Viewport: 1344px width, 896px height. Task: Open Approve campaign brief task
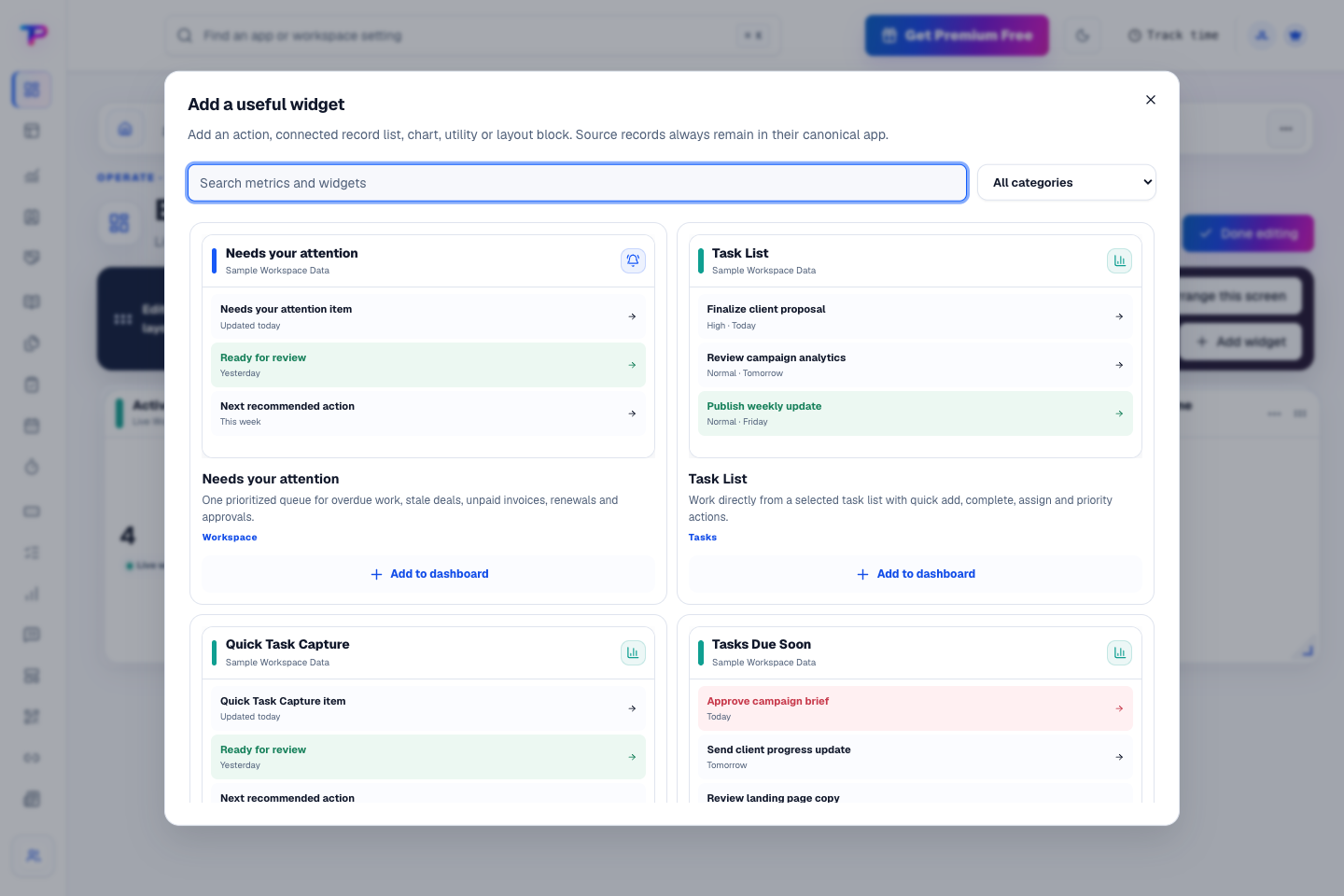click(x=915, y=708)
